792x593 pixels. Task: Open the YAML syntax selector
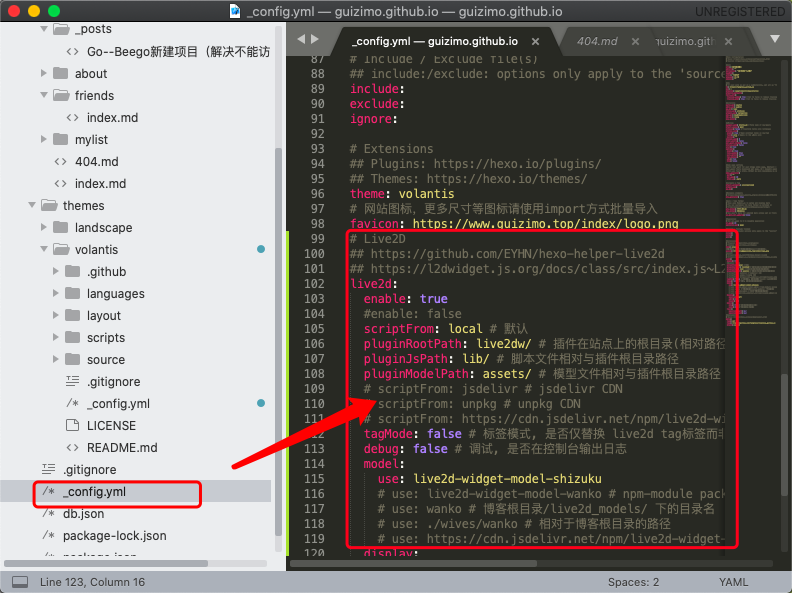(x=733, y=582)
